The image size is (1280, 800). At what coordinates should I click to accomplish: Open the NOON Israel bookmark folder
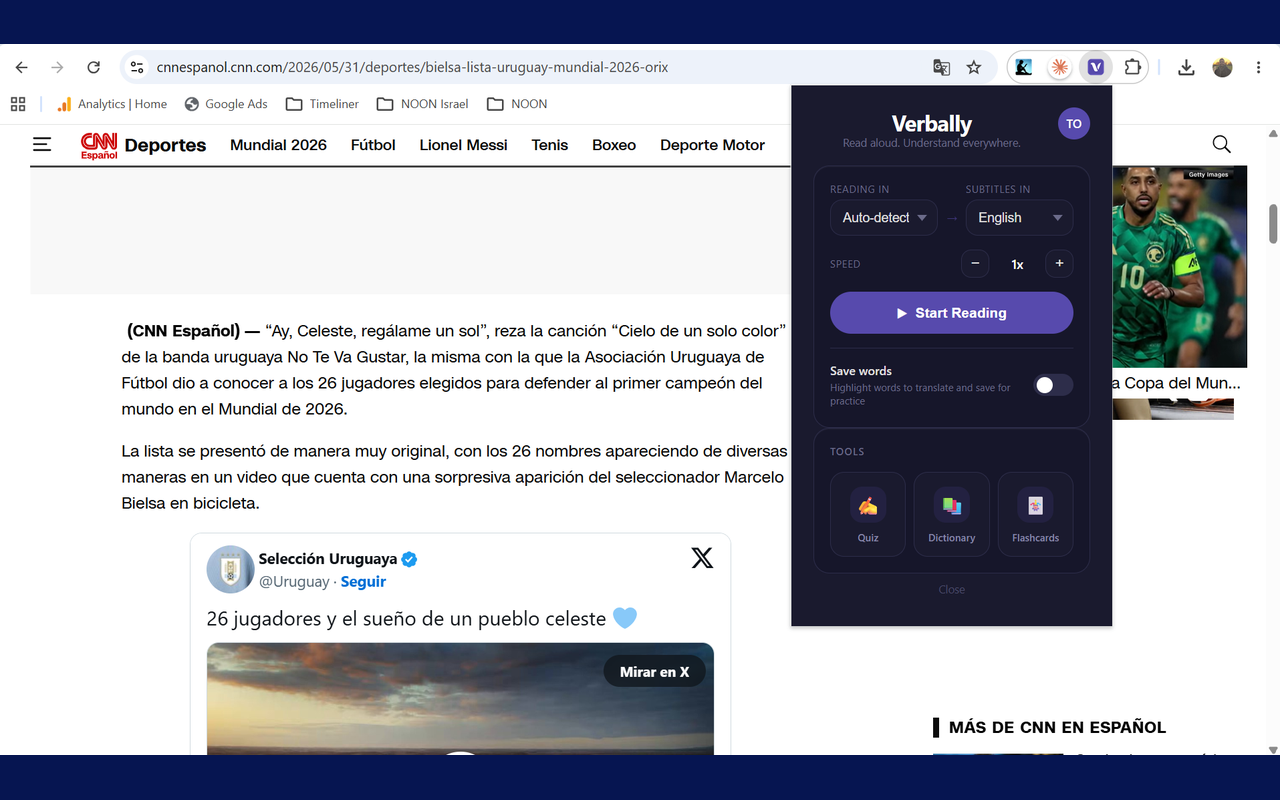pos(422,104)
